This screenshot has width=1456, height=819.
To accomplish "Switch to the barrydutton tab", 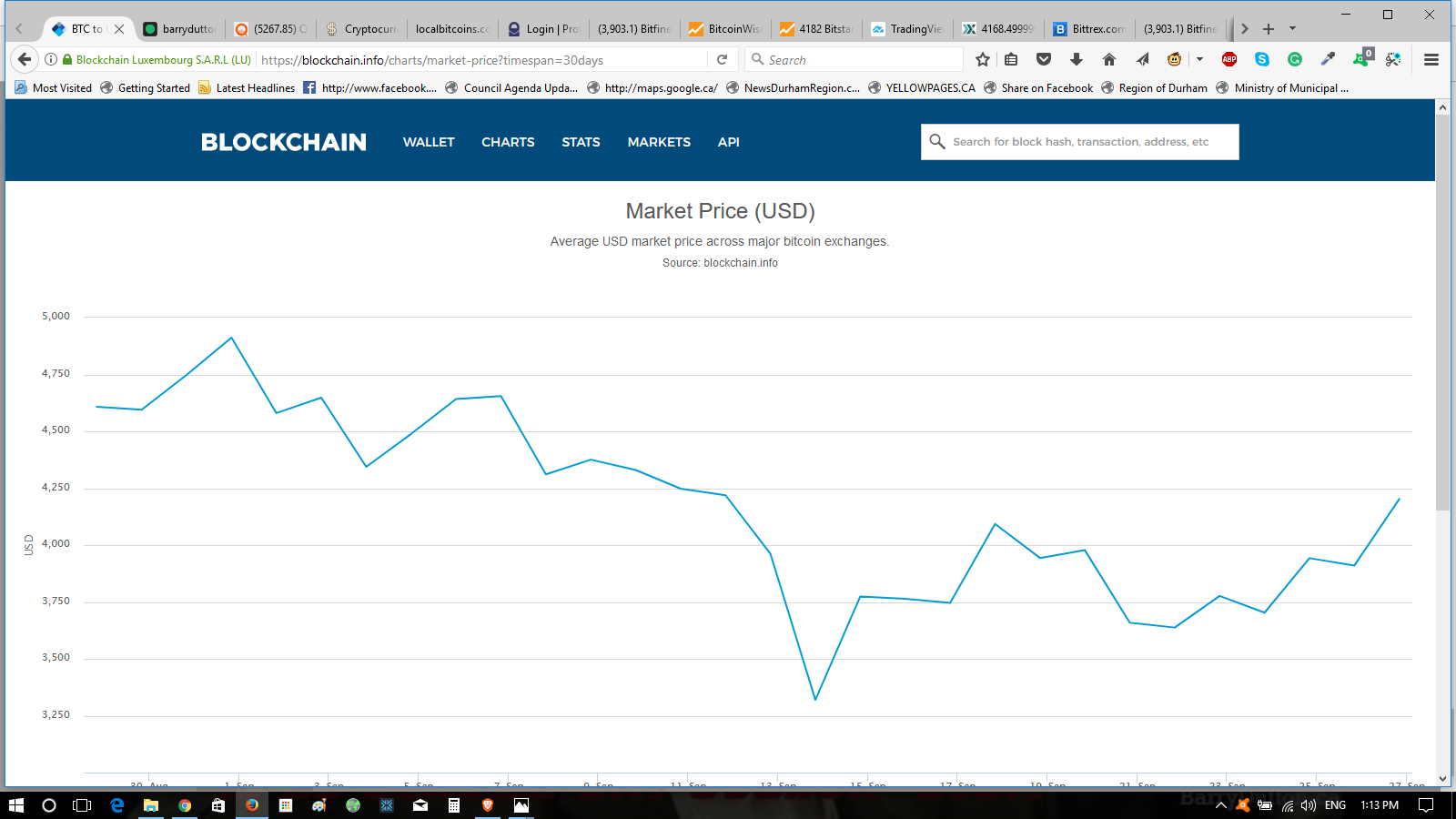I will coord(180,29).
